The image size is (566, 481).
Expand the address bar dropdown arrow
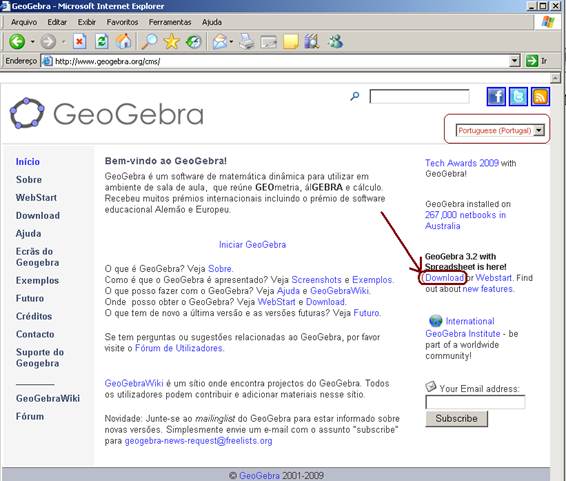515,61
